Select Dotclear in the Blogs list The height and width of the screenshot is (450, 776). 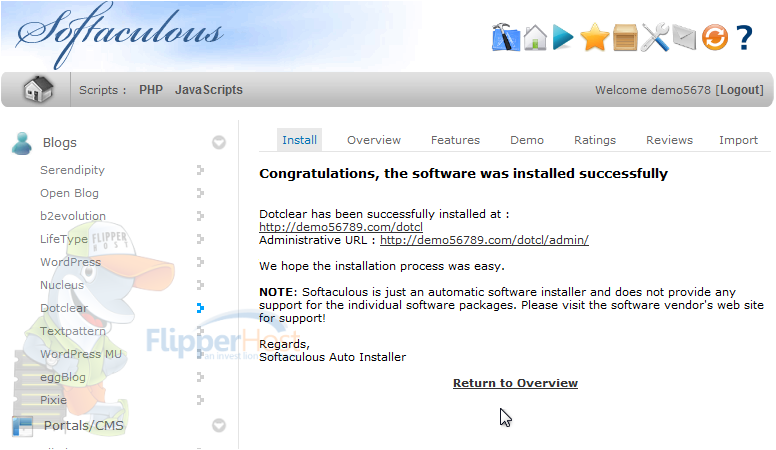64,308
